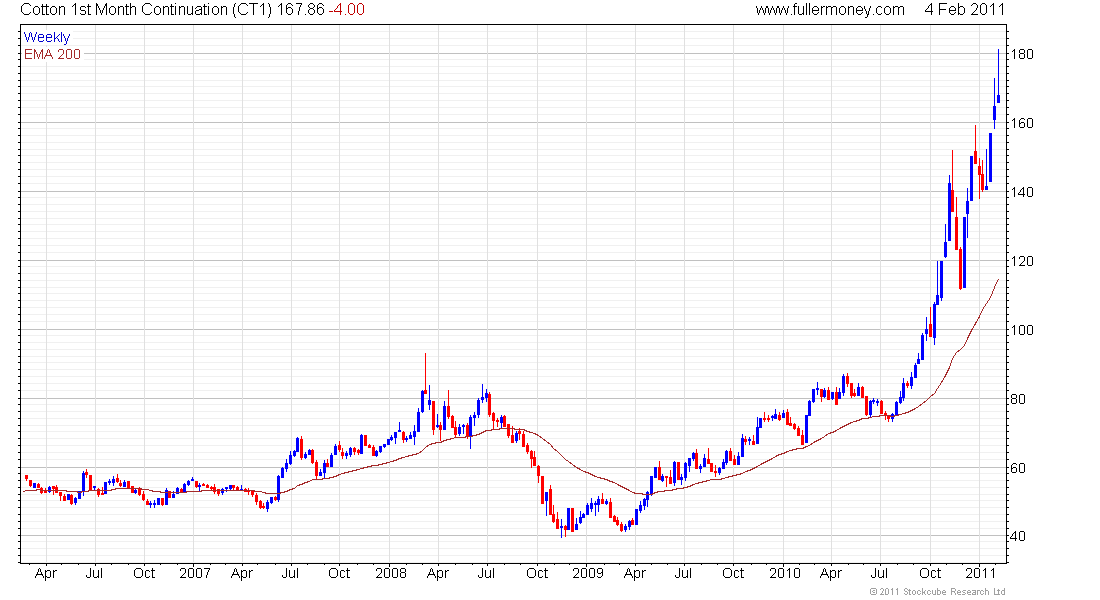
Task: Click the 2011 year marker on time axis
Action: click(x=980, y=574)
